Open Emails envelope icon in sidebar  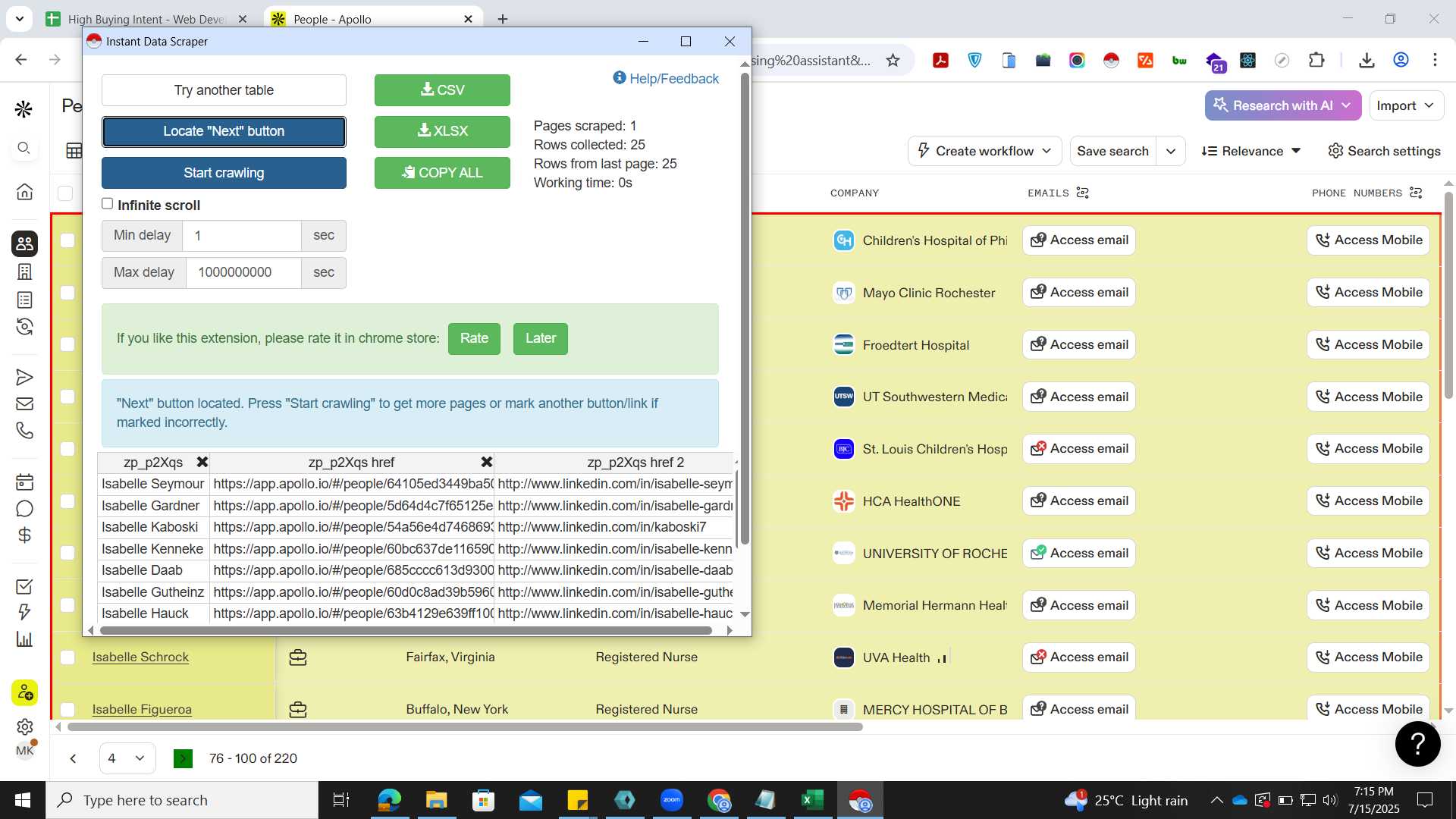(x=24, y=403)
